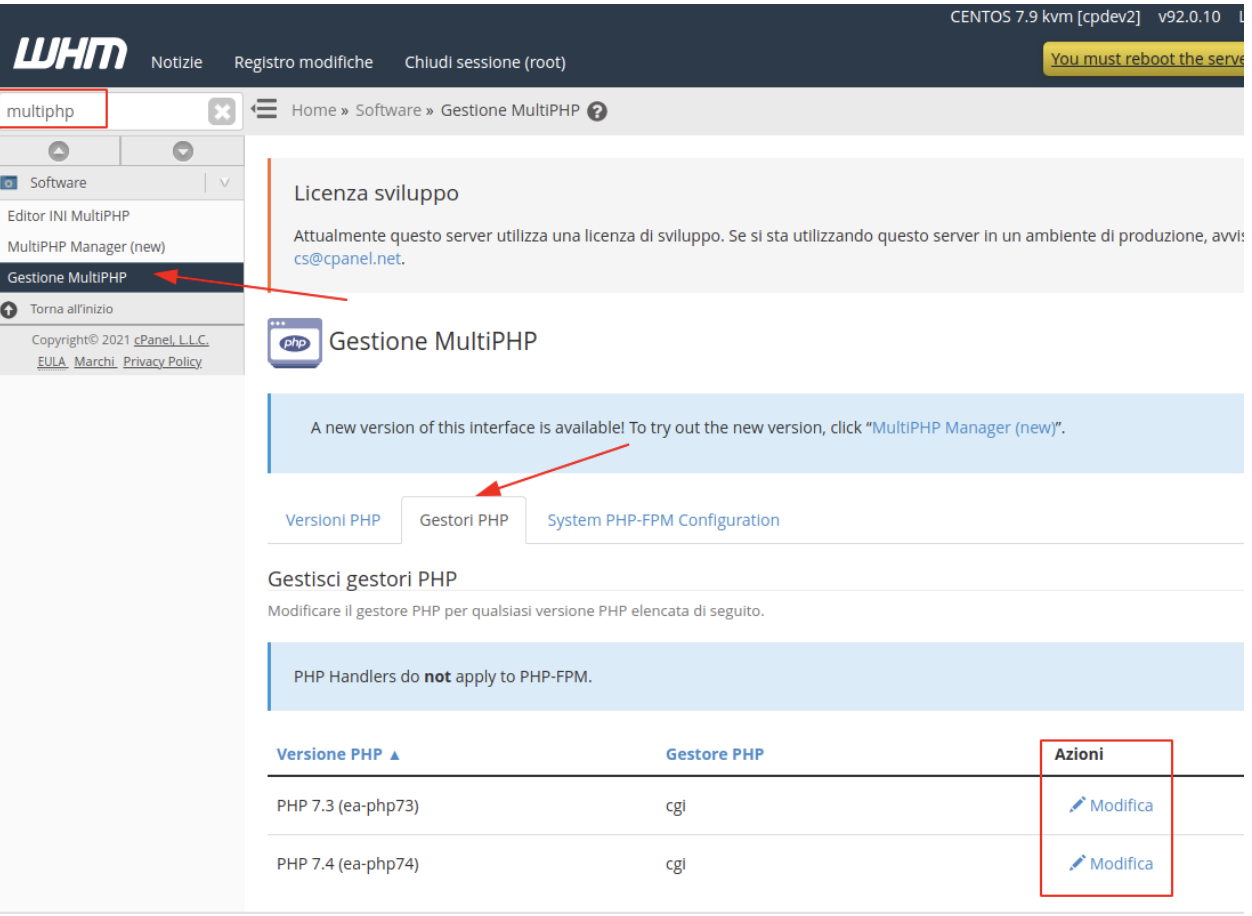
Task: Click the Gestisci gestori PHP heading
Action: click(363, 579)
